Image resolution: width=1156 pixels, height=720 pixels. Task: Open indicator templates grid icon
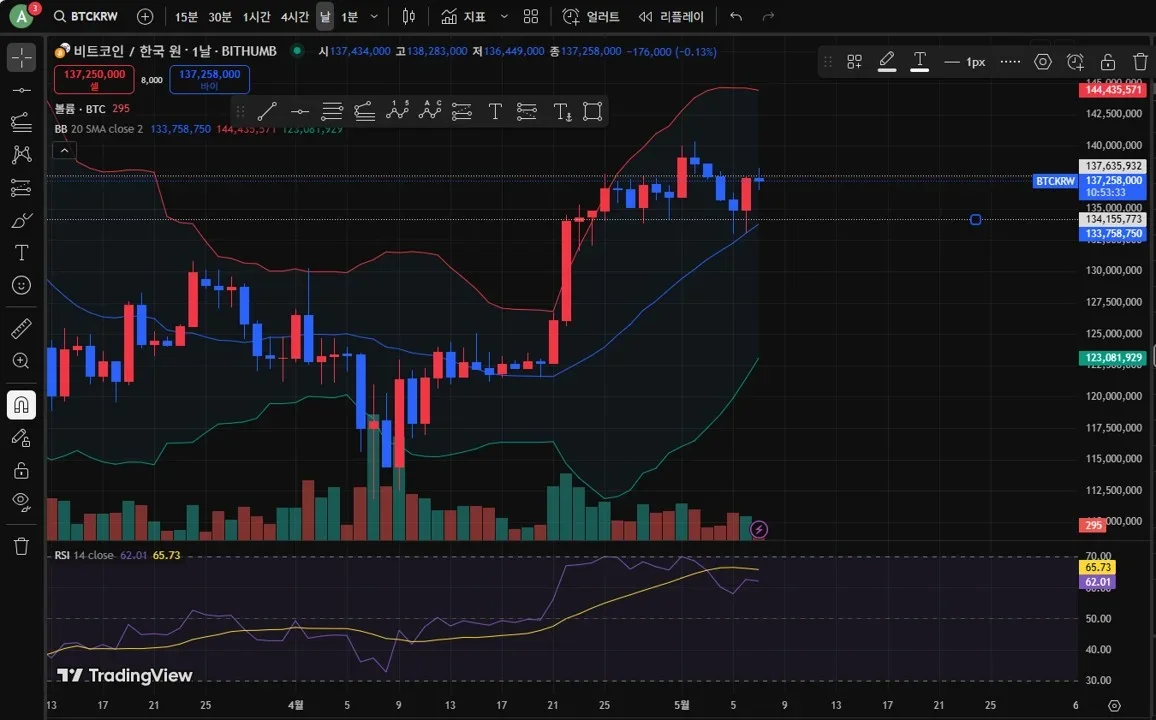[x=531, y=16]
